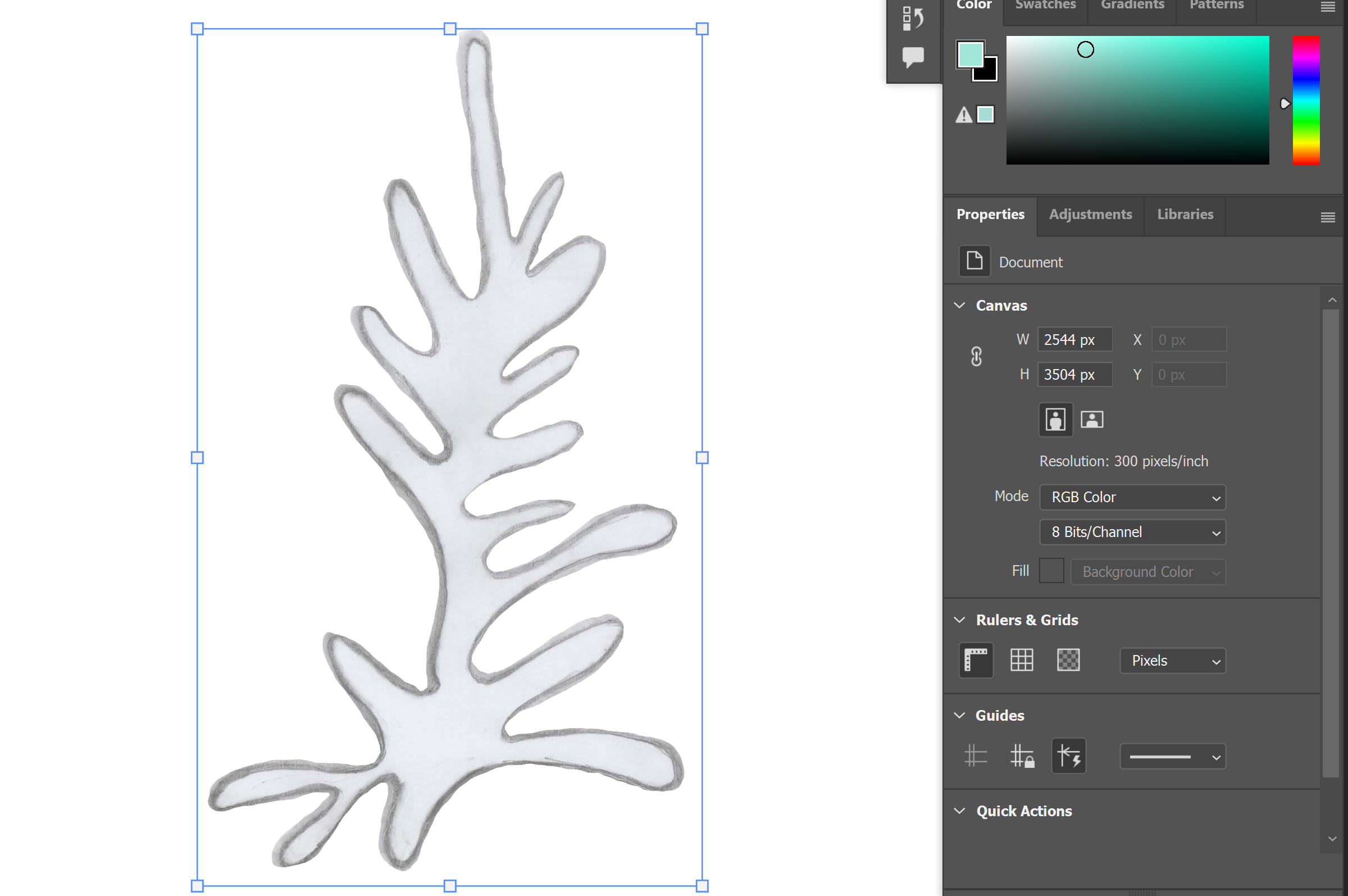Toggle the rulers display icon
Viewport: 1348px width, 896px height.
pos(976,660)
